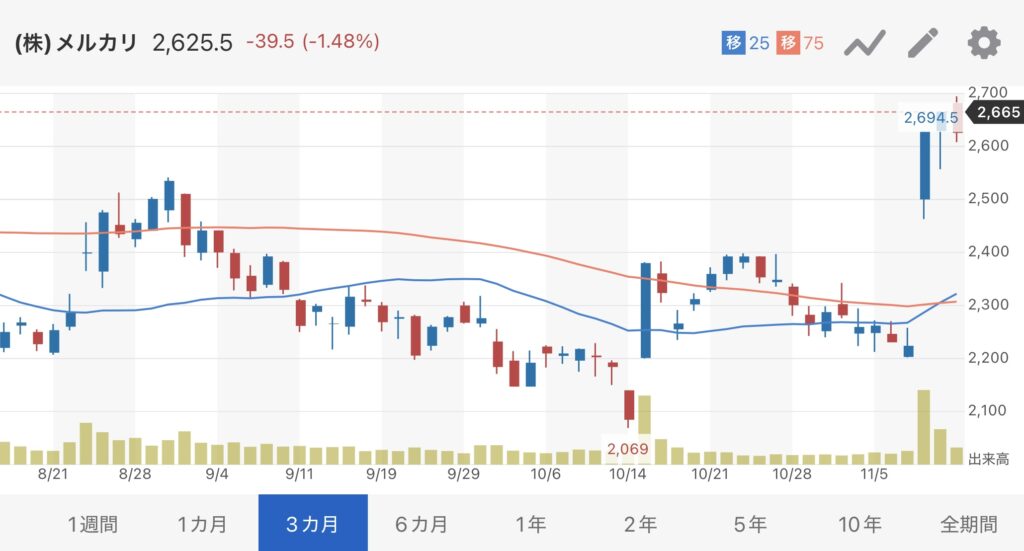Show the 全期間 full history range
Image resolution: width=1024 pixels, height=551 pixels.
click(x=968, y=523)
